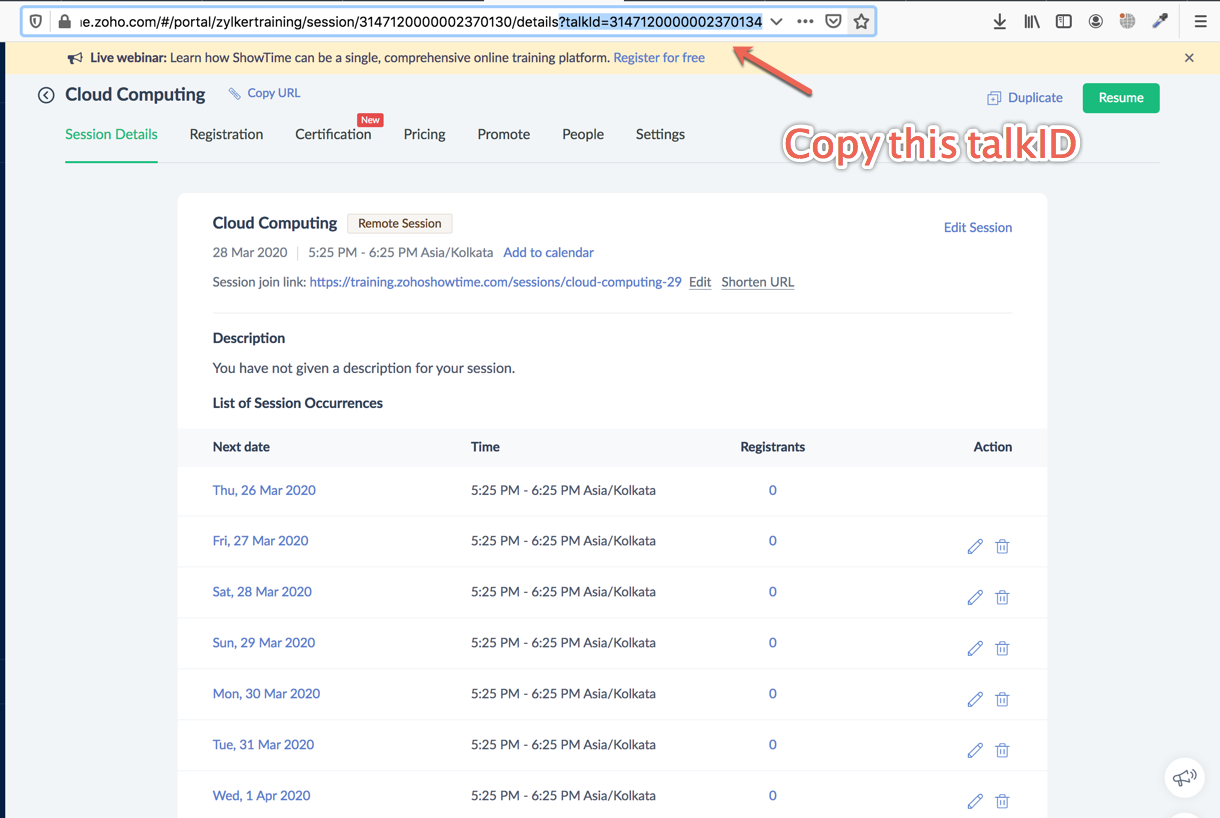Viewport: 1220px width, 818px height.
Task: Click the Duplicate button label
Action: (1035, 98)
